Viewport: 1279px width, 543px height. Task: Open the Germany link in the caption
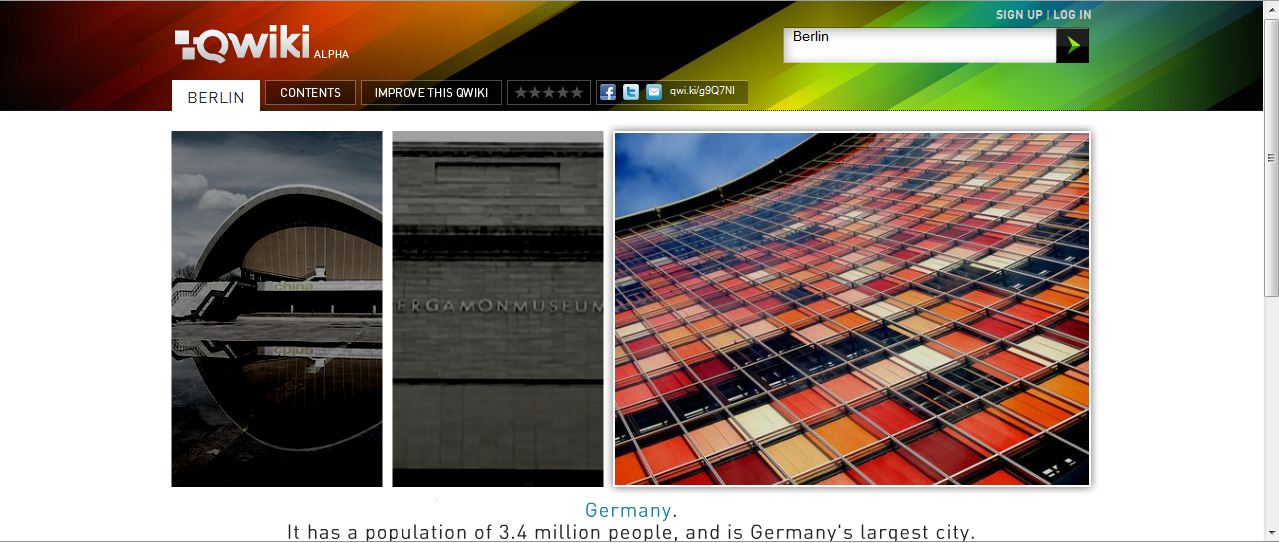628,510
